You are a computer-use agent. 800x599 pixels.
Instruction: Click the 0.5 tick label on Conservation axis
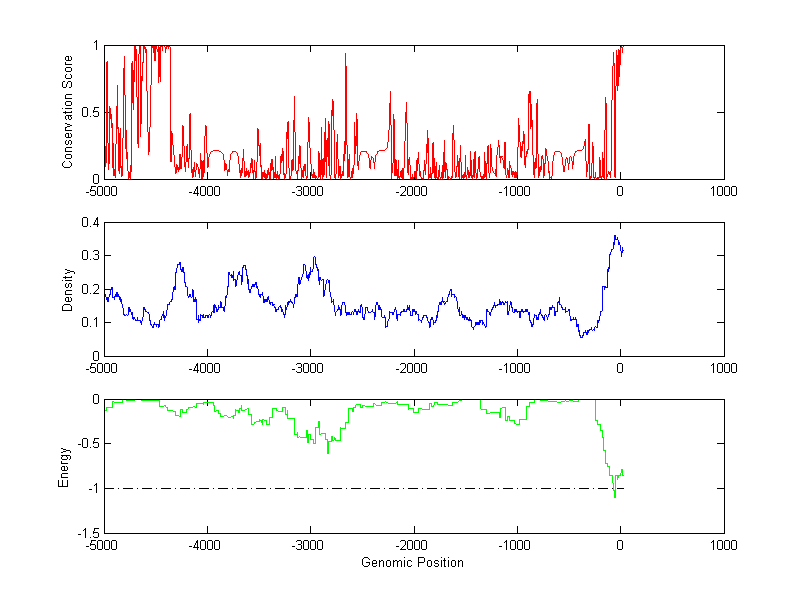coord(88,112)
